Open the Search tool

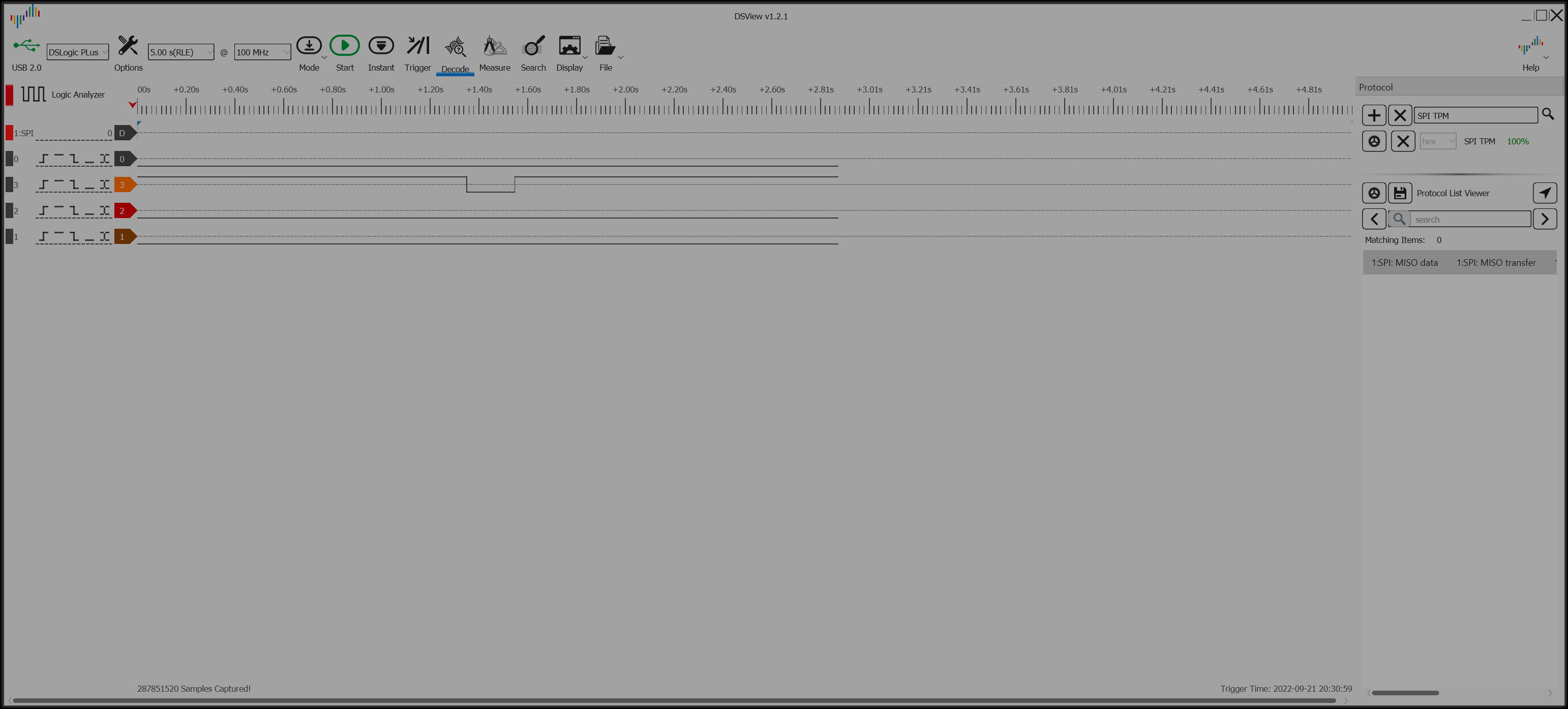click(x=533, y=46)
